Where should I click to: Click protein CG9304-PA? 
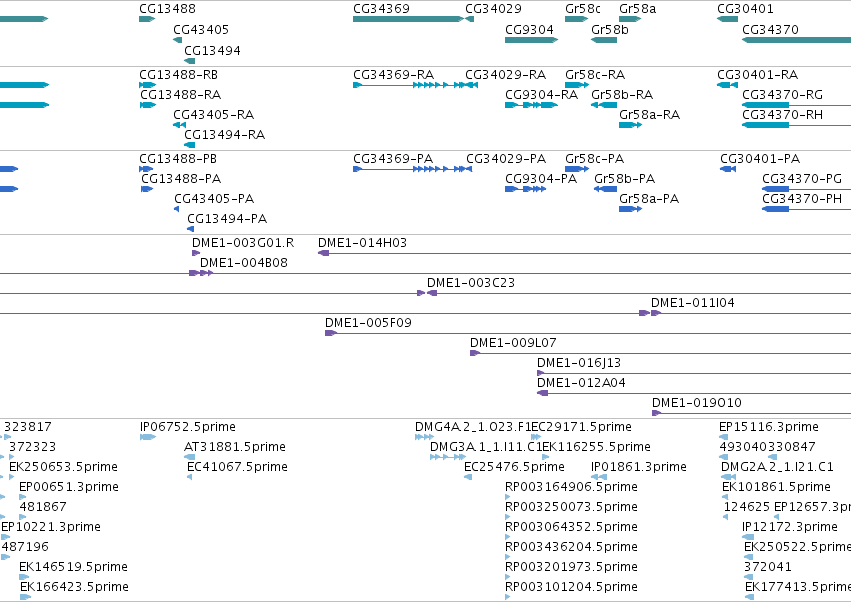(x=541, y=179)
